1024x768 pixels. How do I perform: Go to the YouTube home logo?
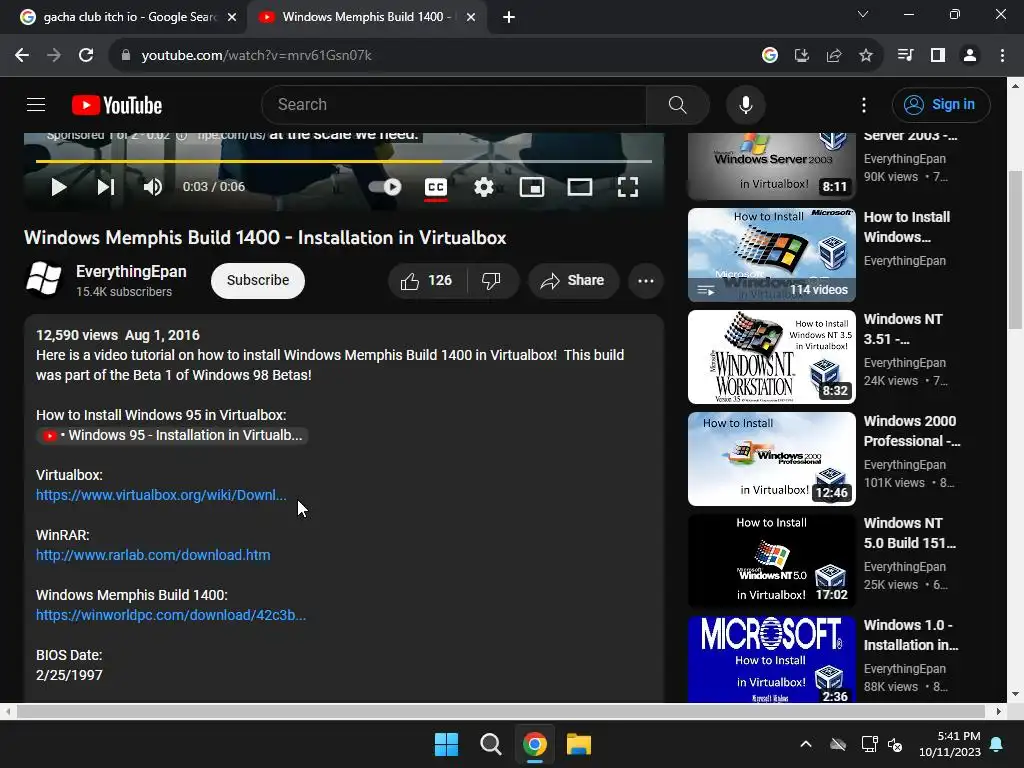117,105
